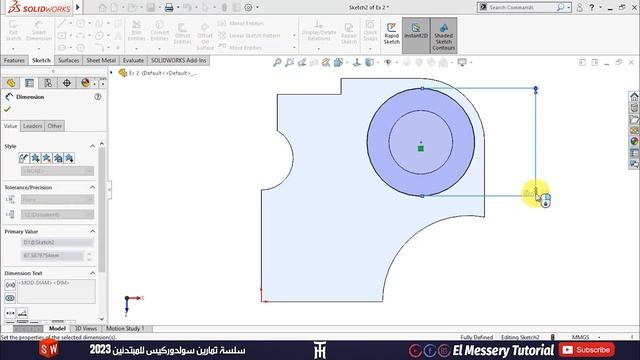Click the Display Style icon
This screenshot has width=640, height=360.
(369, 62)
